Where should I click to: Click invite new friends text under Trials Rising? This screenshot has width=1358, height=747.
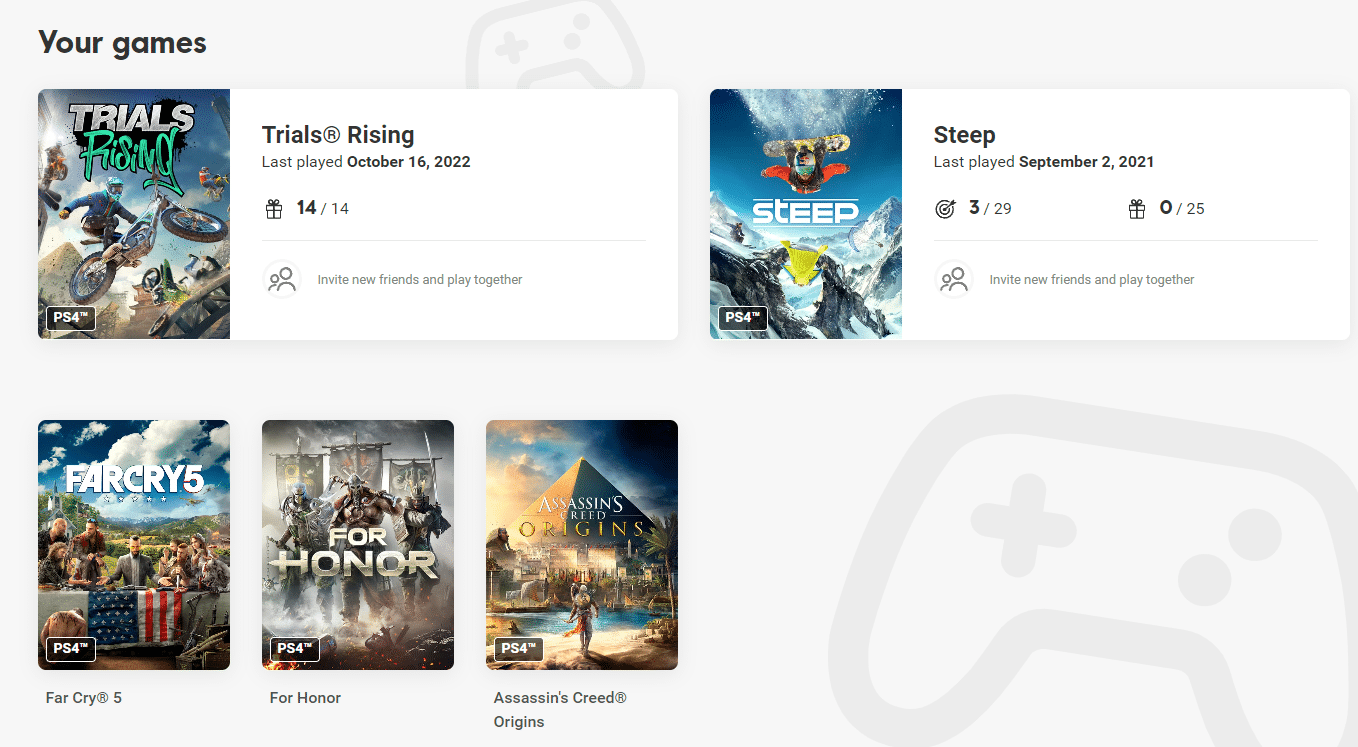pyautogui.click(x=420, y=280)
